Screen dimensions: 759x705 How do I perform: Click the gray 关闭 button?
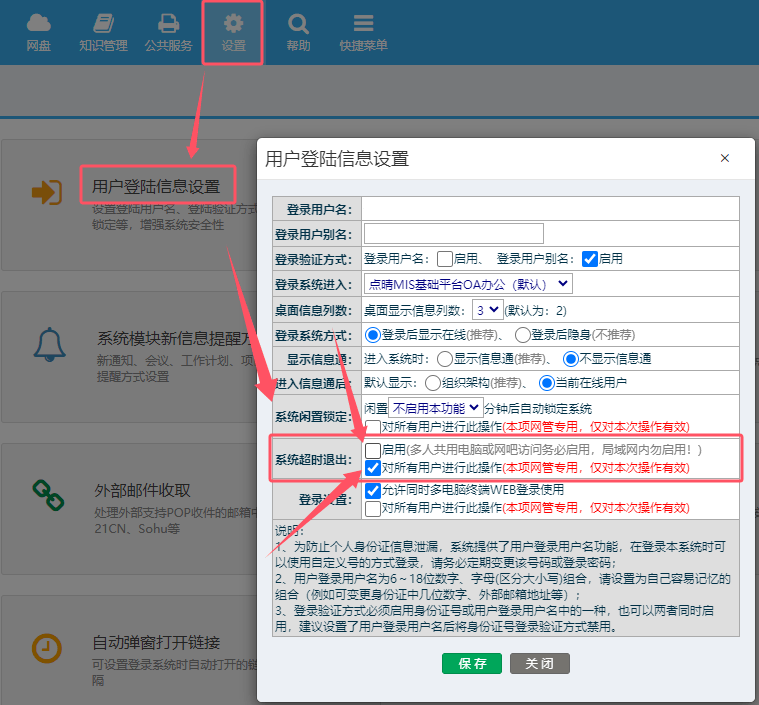point(539,664)
